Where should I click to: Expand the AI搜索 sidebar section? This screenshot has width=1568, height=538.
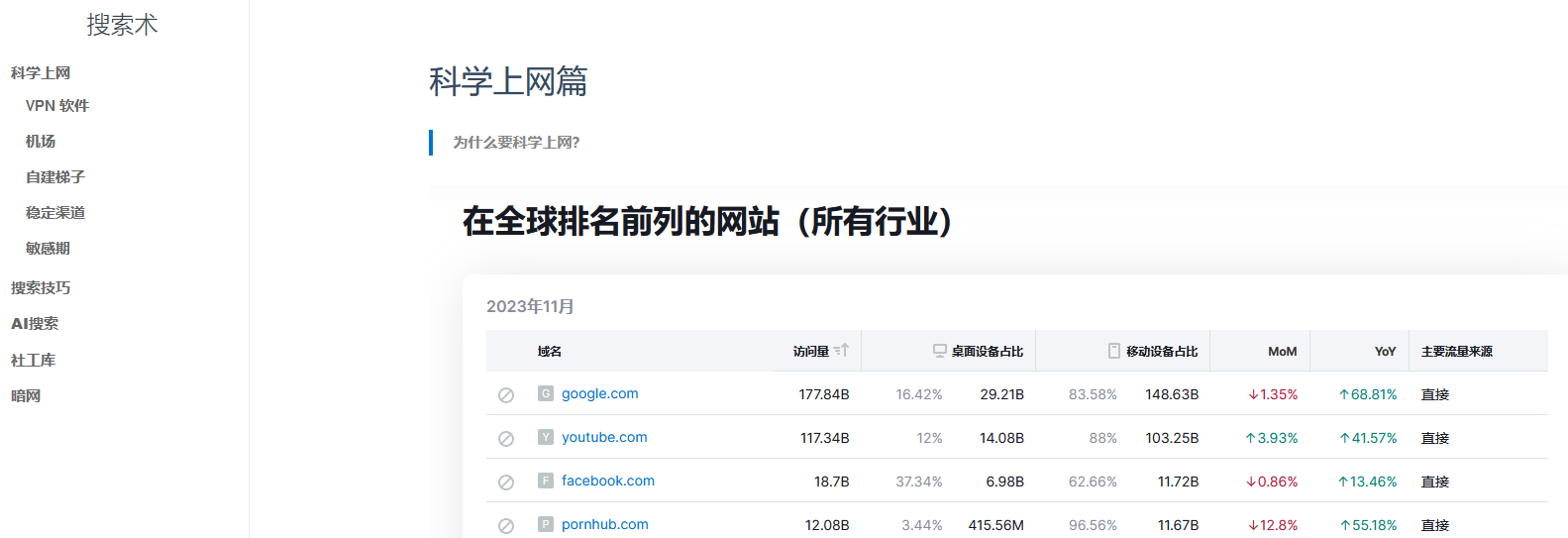point(35,324)
